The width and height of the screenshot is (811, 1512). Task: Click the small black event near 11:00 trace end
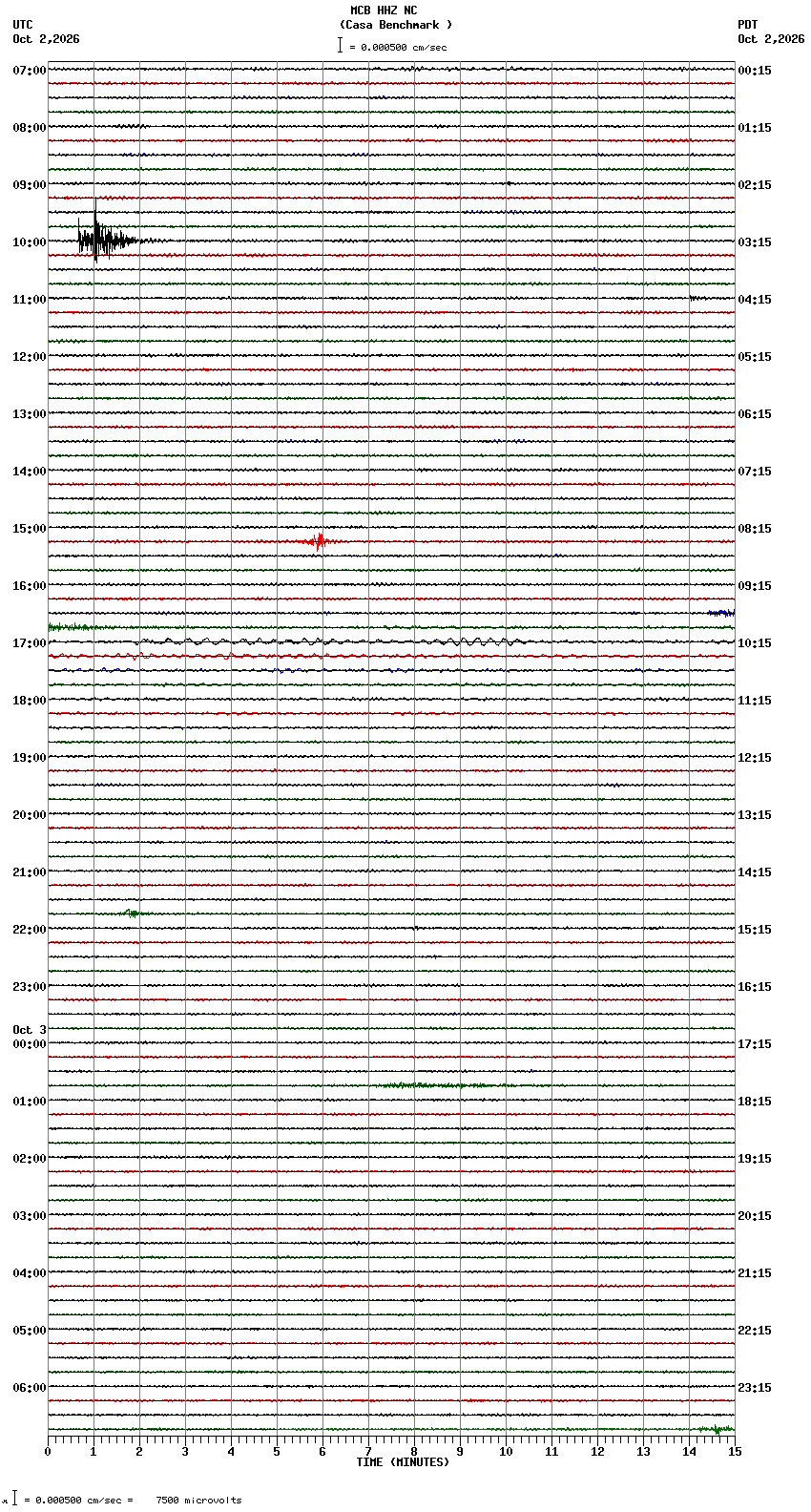697,298
